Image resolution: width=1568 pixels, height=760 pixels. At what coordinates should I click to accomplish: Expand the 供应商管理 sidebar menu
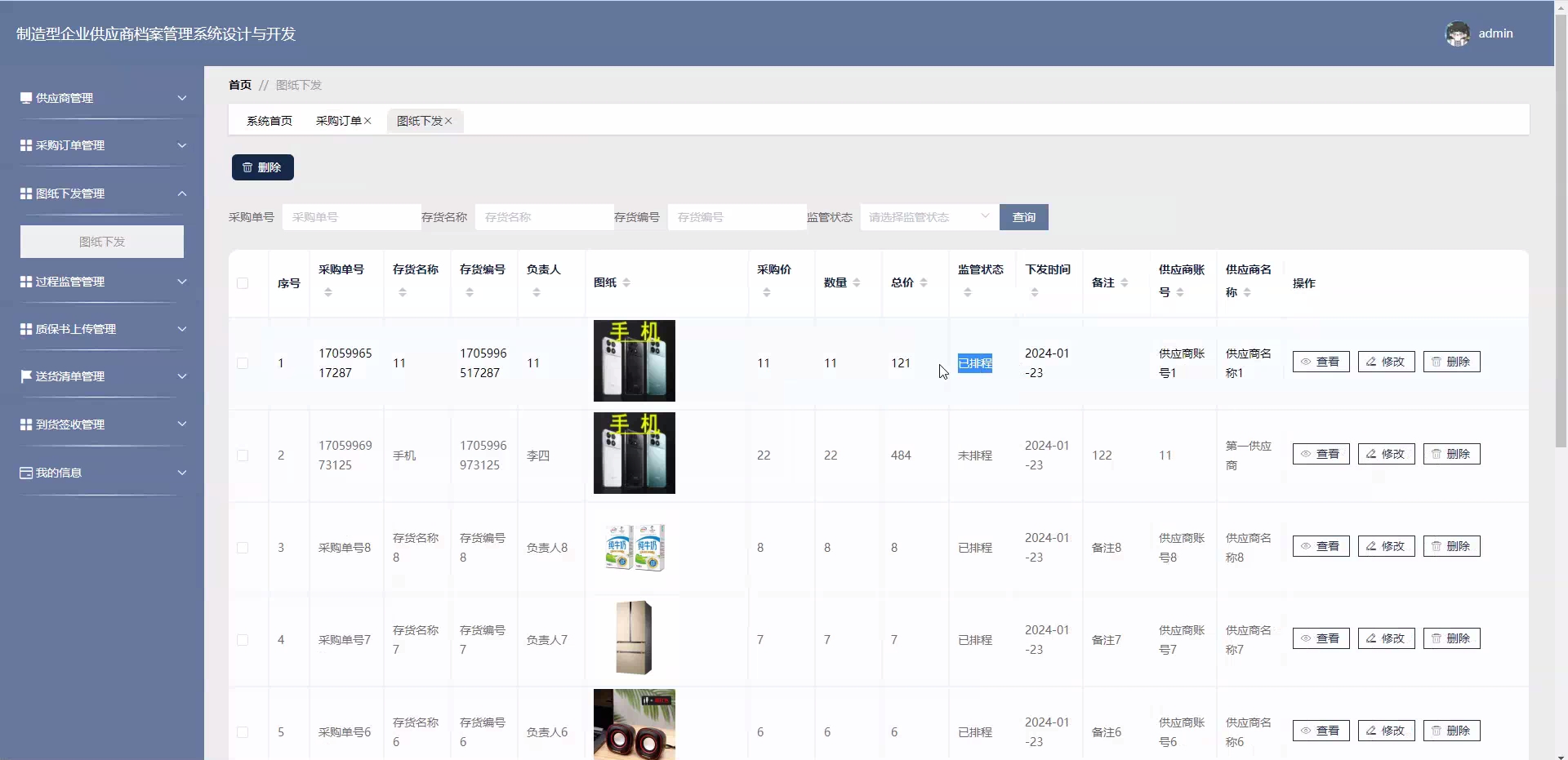pyautogui.click(x=103, y=98)
